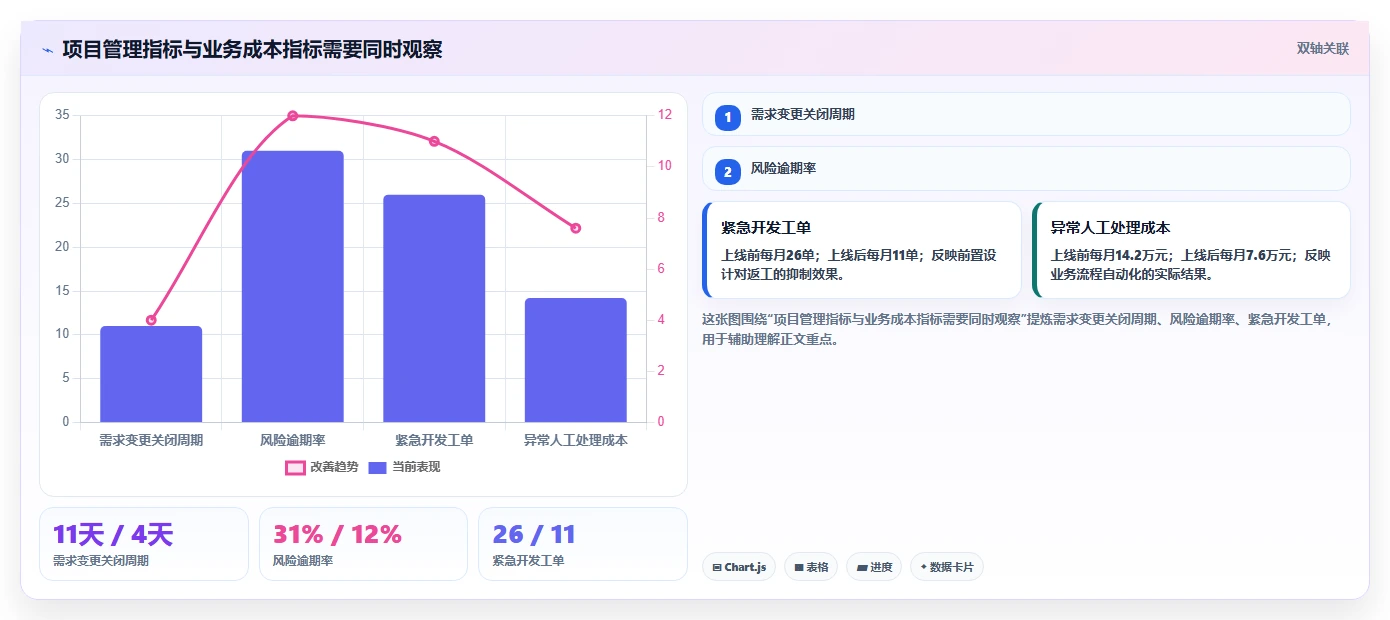Select the 紧急开发工单 bar in chart
This screenshot has height=620, width=1390.
(434, 308)
